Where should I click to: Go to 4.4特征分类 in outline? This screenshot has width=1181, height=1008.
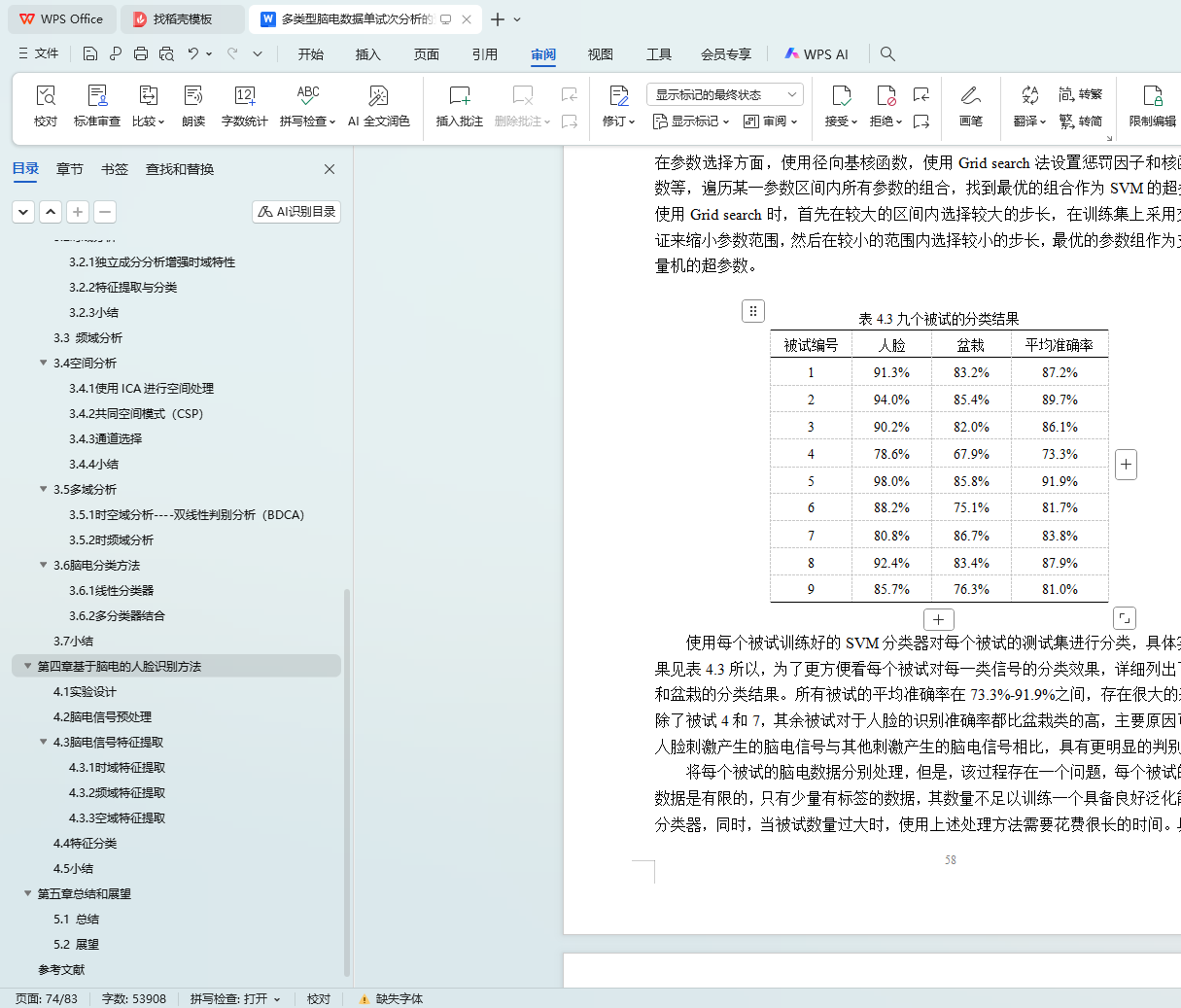pyautogui.click(x=85, y=843)
